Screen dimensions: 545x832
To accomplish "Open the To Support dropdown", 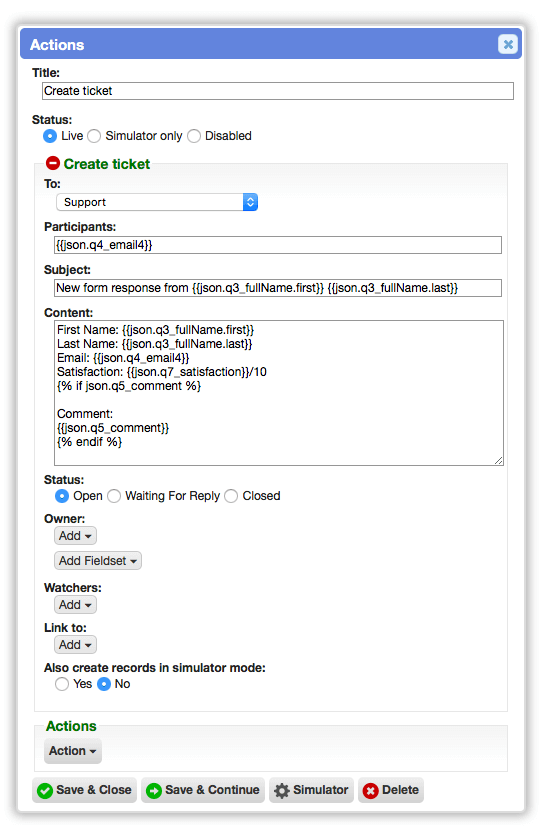I will pyautogui.click(x=157, y=202).
